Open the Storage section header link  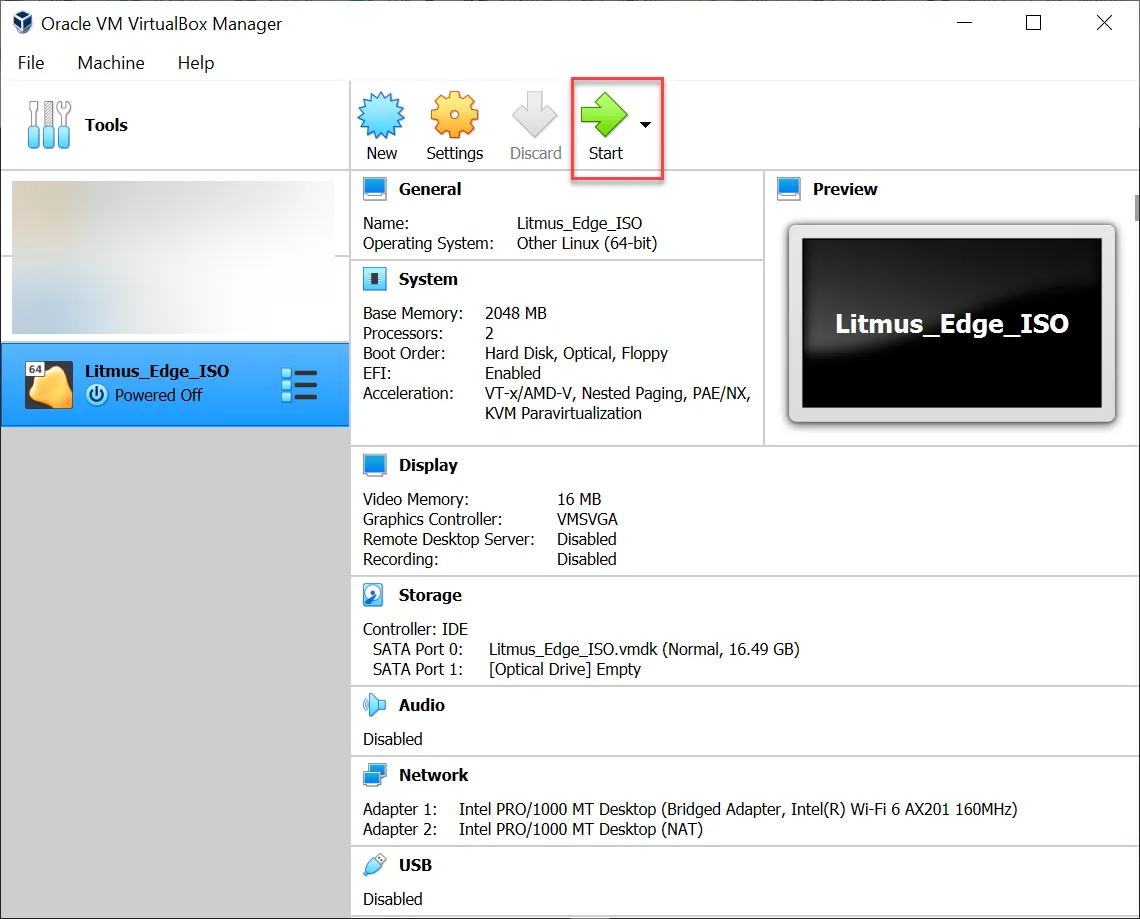coord(430,595)
